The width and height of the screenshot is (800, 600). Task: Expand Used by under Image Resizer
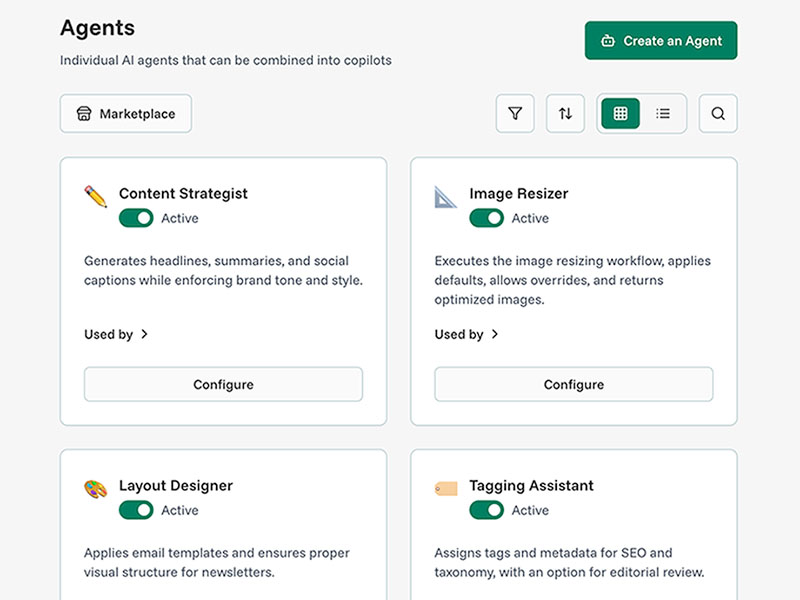tap(466, 334)
